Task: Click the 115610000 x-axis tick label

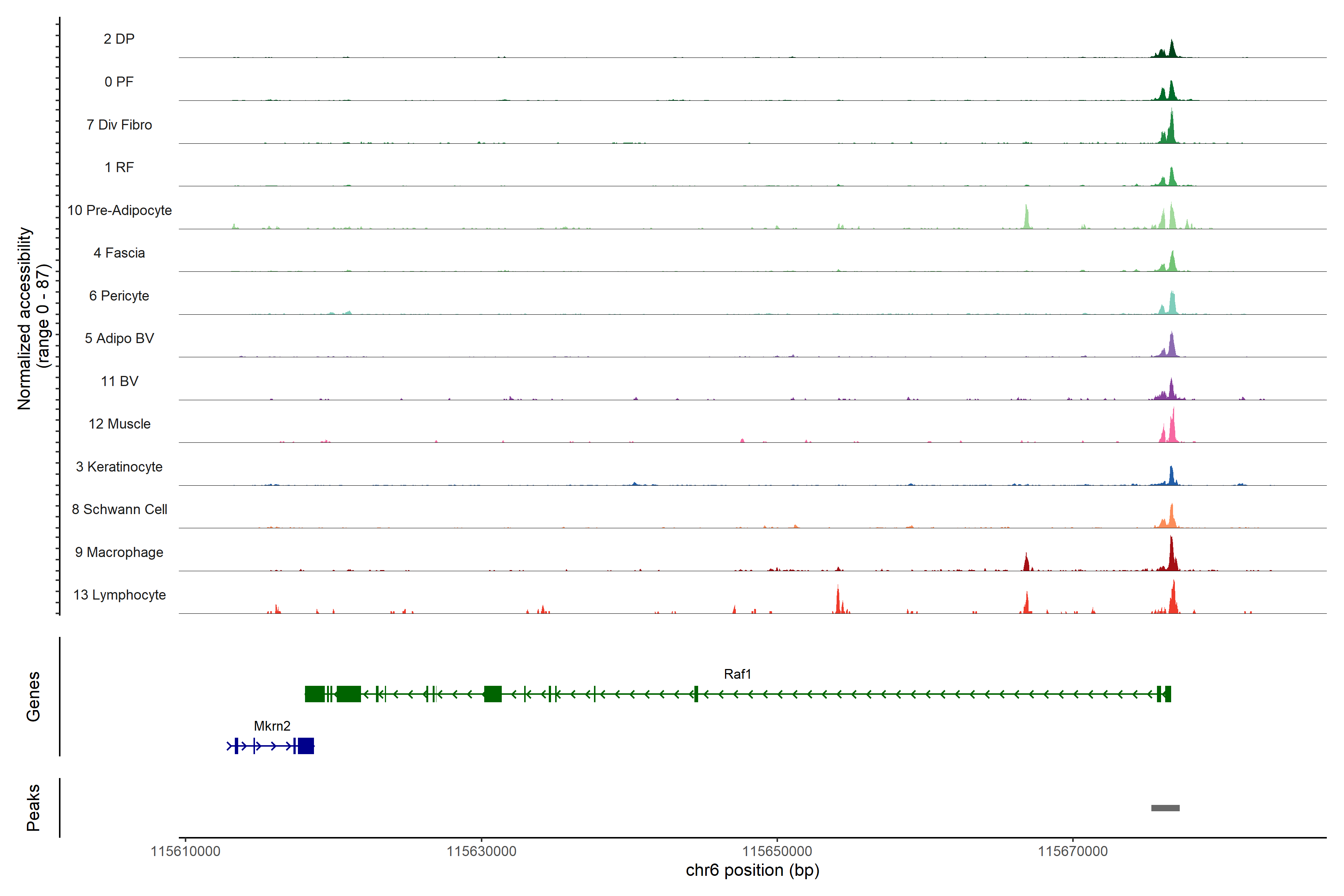Action: point(185,851)
